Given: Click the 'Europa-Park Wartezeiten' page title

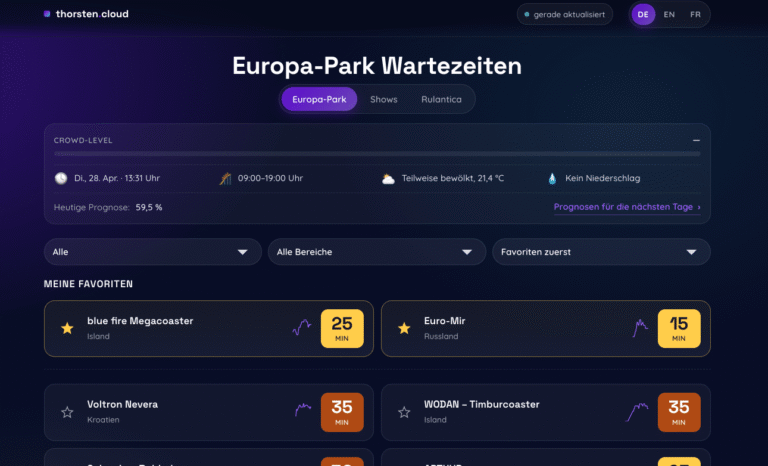Looking at the screenshot, I should coord(377,66).
